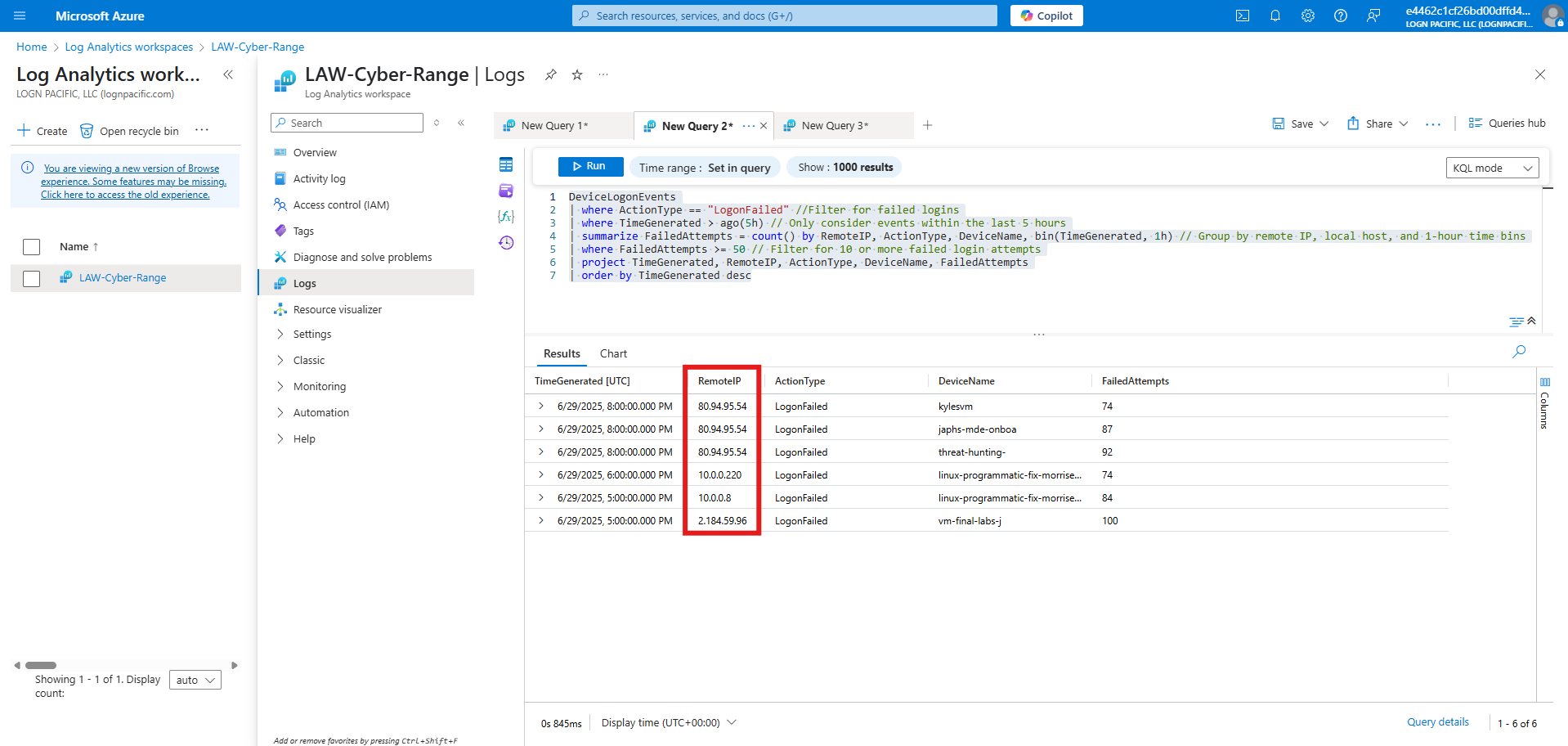Open the notifications bell

1275,16
